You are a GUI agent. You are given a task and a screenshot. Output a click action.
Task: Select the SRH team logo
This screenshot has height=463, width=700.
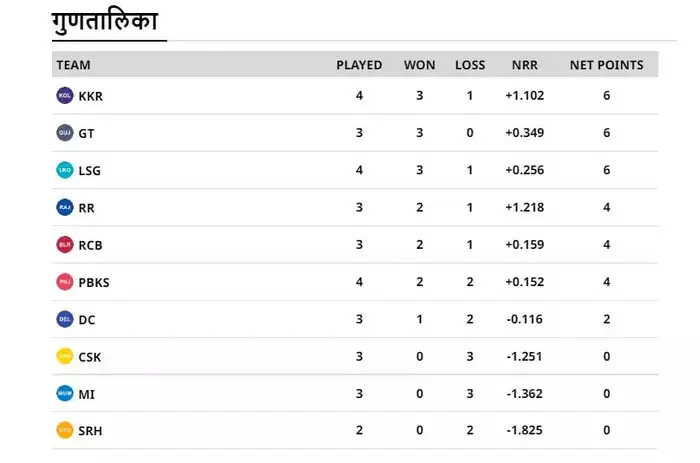65,431
